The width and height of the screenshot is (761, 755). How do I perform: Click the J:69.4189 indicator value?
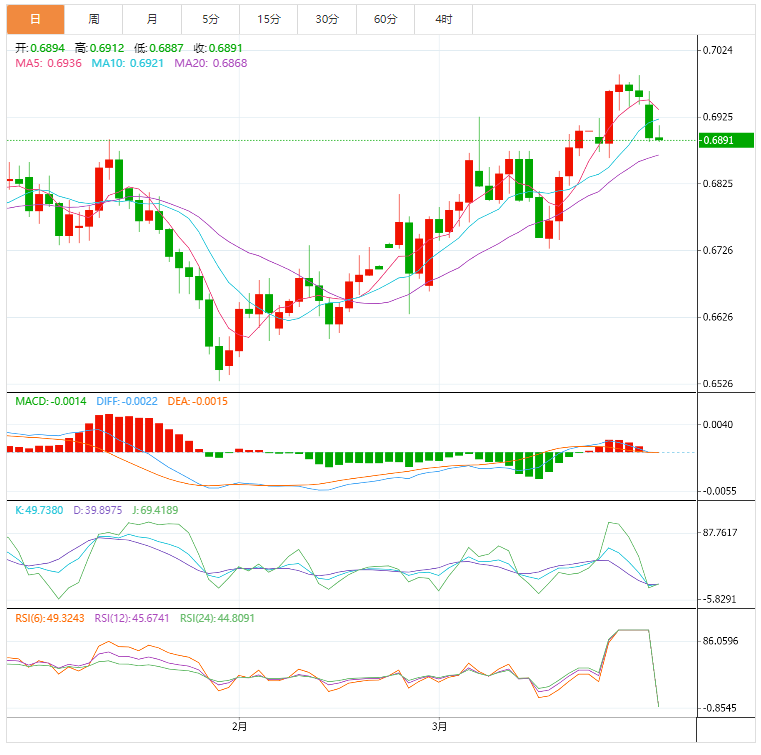tap(155, 510)
